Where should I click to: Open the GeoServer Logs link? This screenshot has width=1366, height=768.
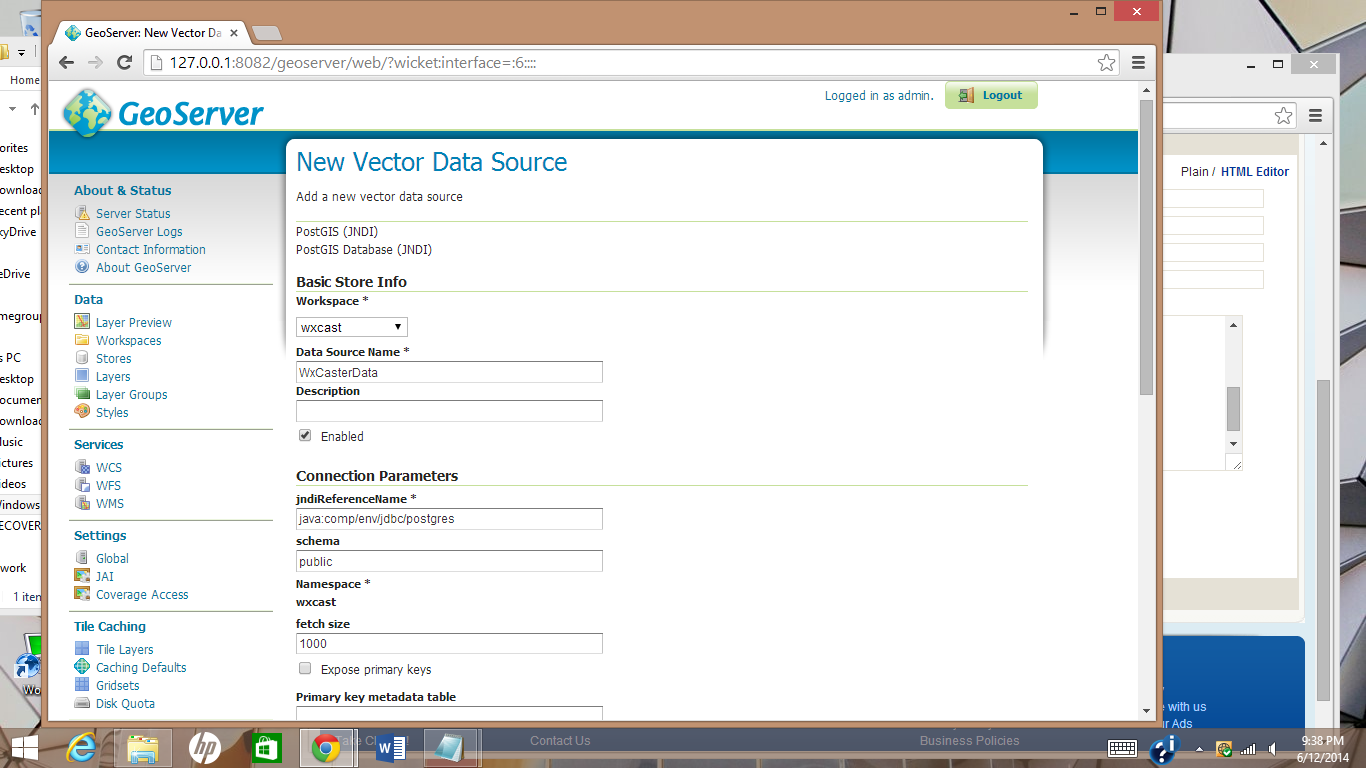pyautogui.click(x=139, y=231)
